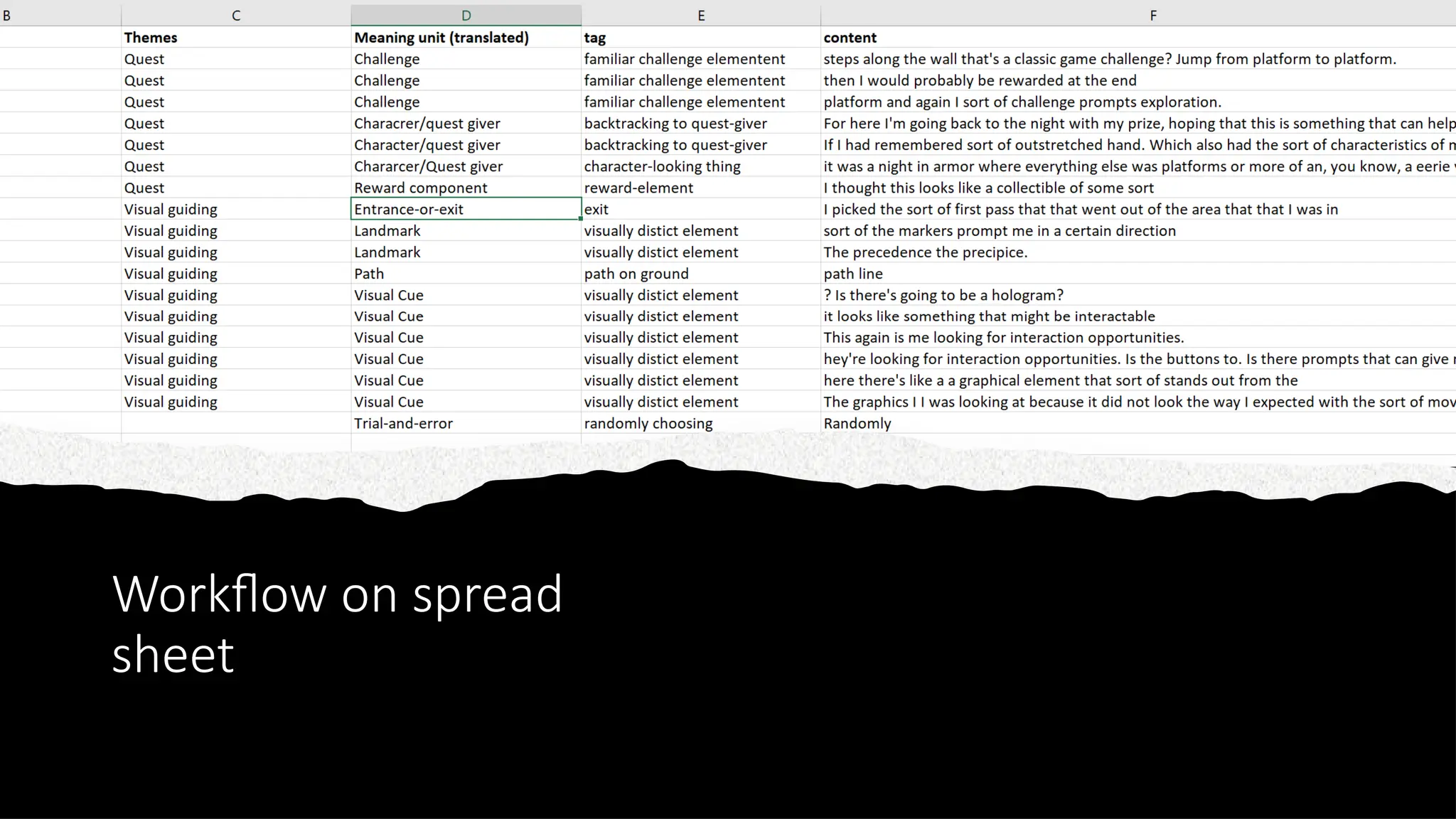Select the "path on ground" tag cell
1456x819 pixels.
coord(701,274)
